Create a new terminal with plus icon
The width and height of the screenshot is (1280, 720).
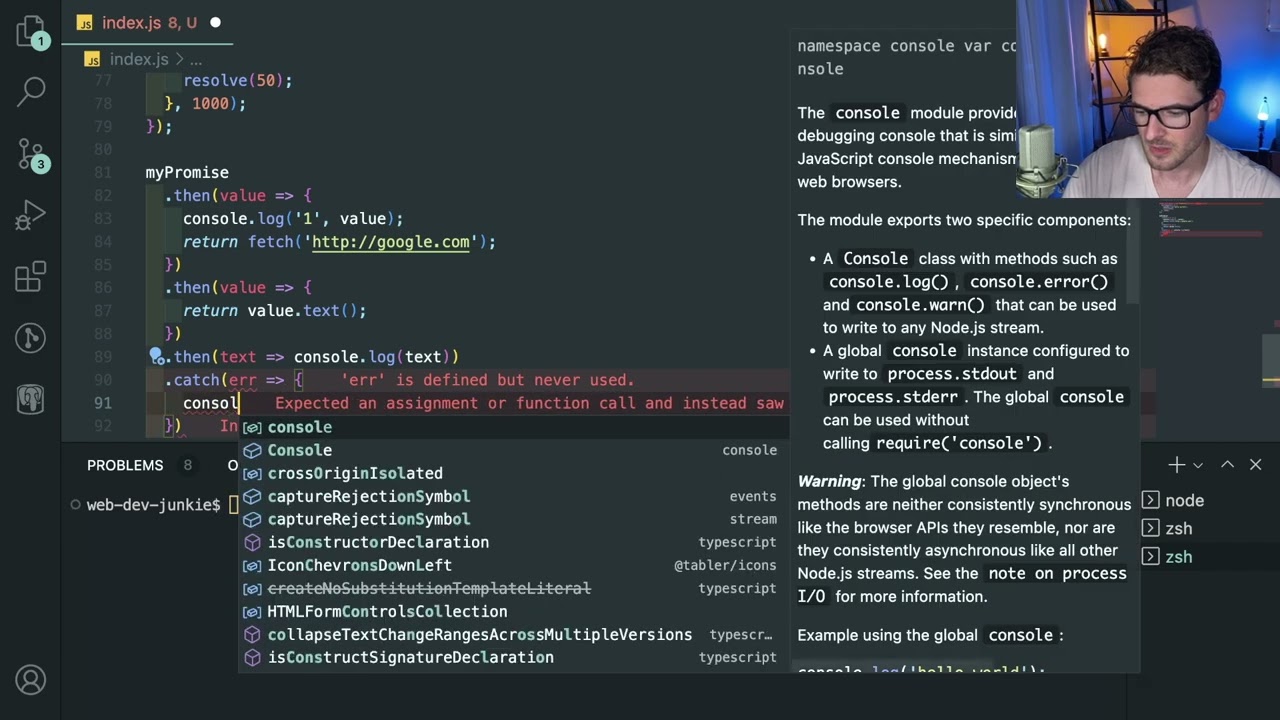(1176, 465)
